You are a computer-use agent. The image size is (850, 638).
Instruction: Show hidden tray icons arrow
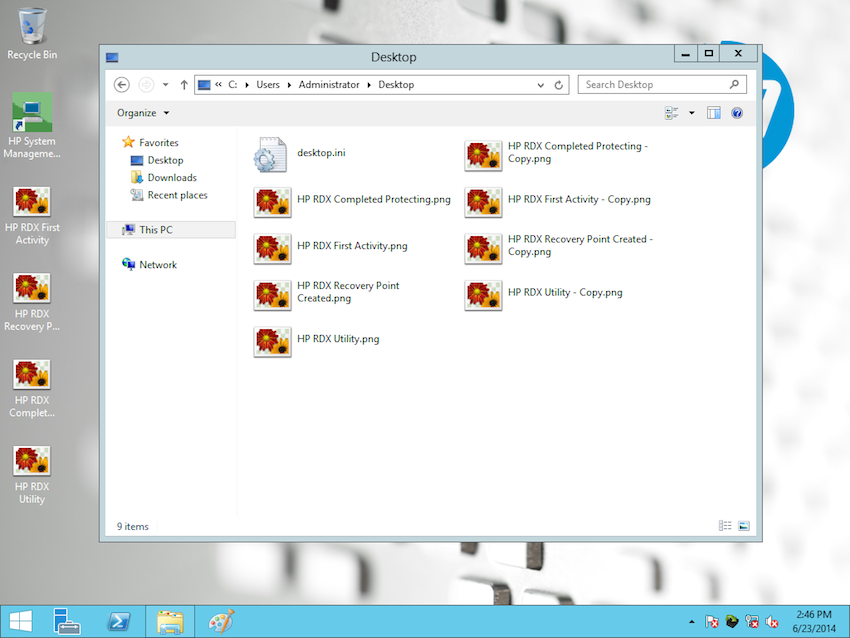692,622
